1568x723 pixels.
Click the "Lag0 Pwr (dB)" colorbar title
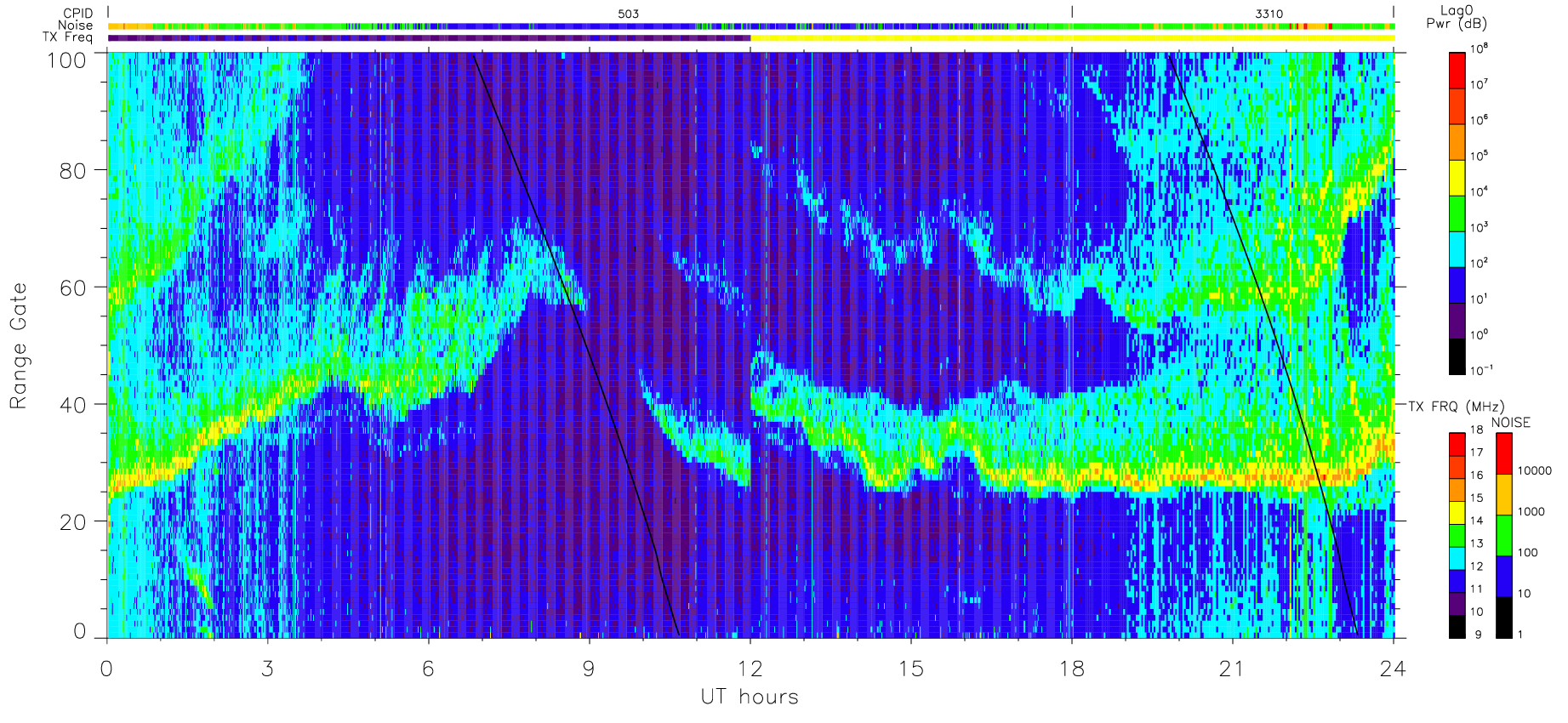pyautogui.click(x=1457, y=17)
